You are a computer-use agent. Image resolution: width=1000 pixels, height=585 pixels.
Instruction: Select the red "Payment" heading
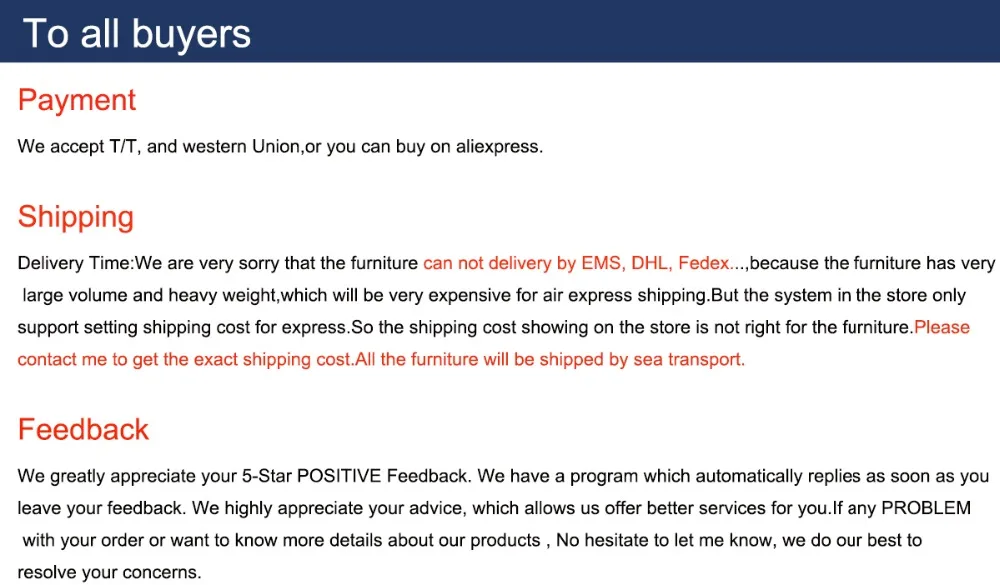(x=77, y=100)
